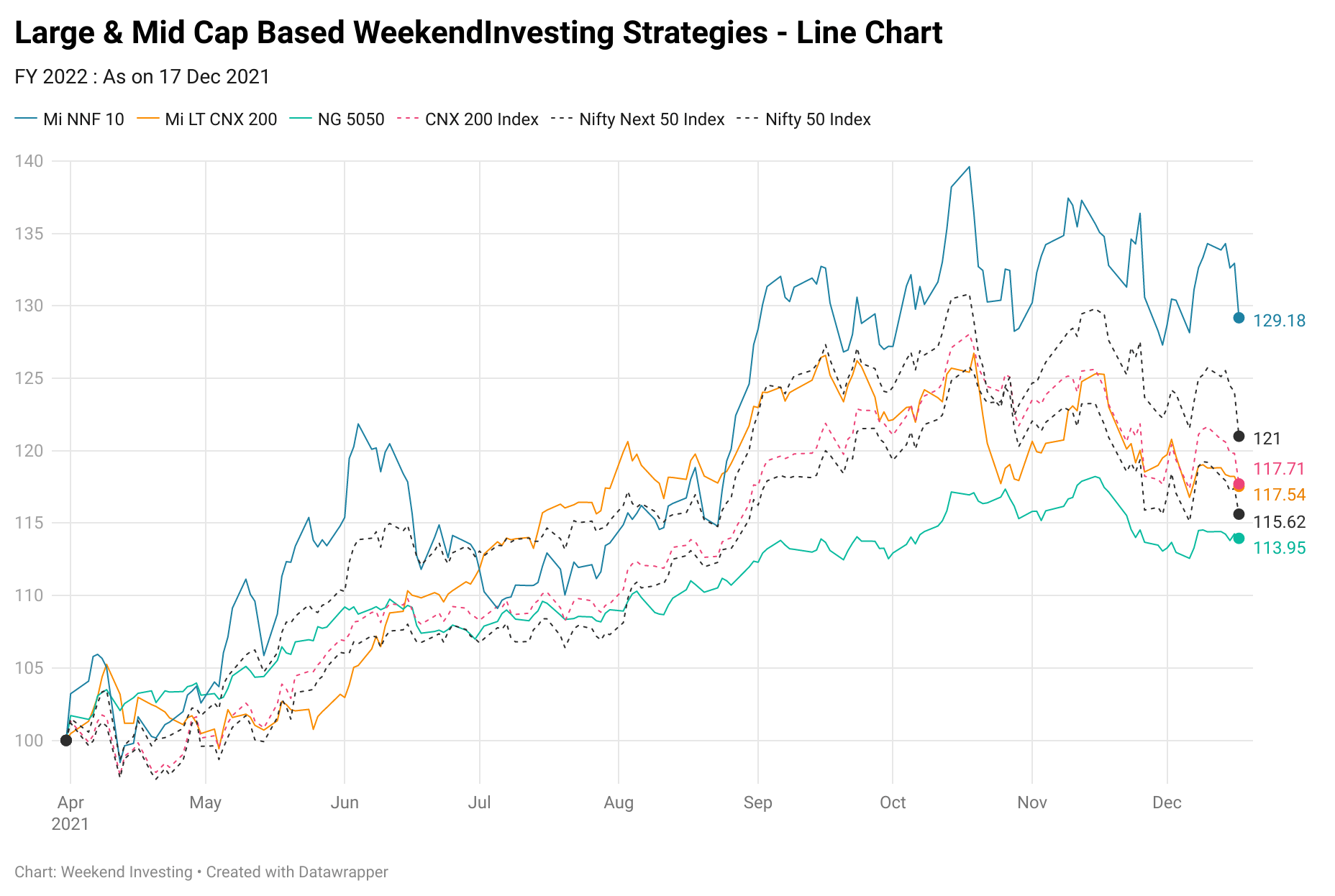Click the black endpoint dot at 115.62

(1239, 514)
